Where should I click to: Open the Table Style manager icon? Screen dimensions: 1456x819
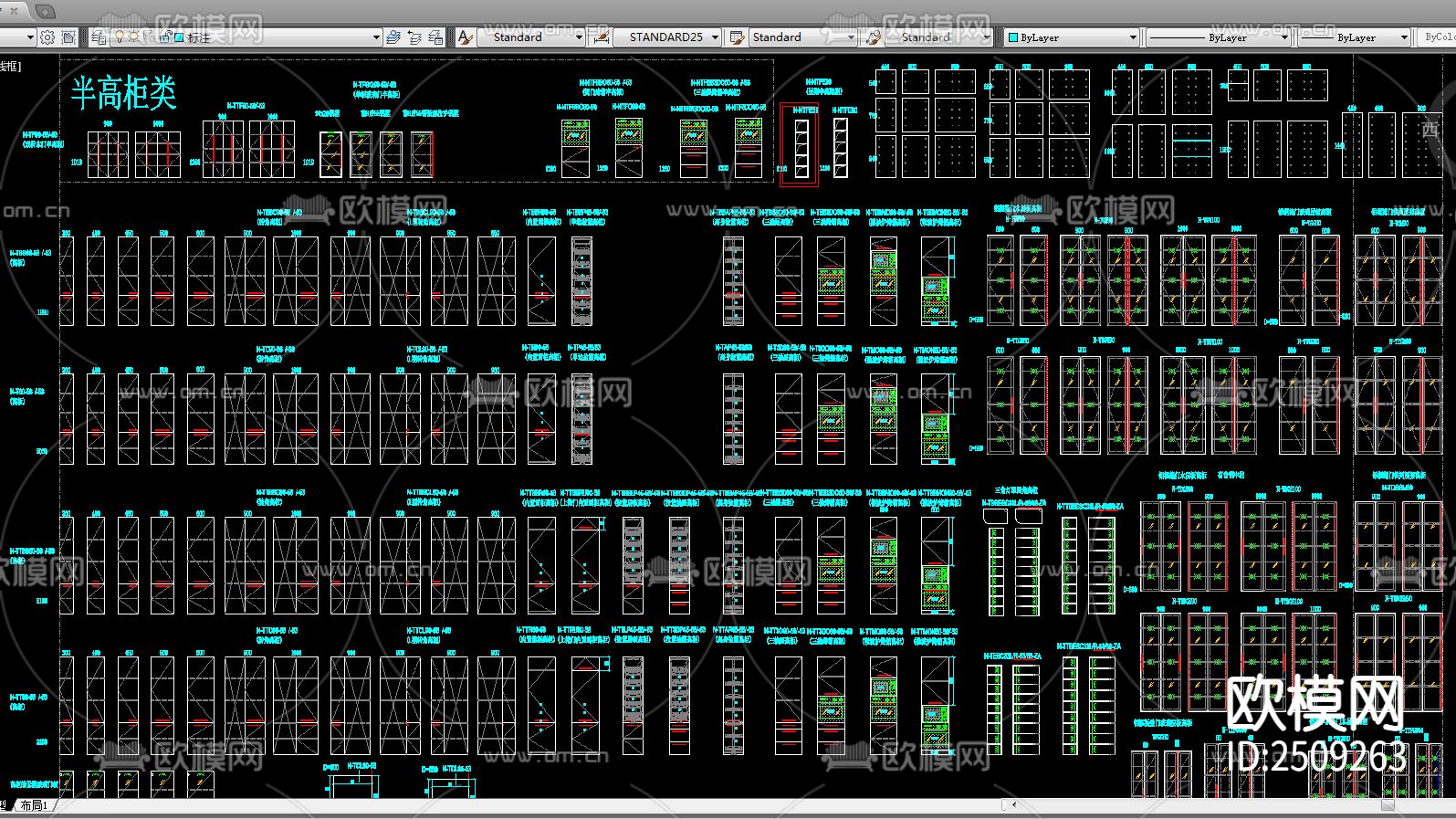(x=737, y=37)
